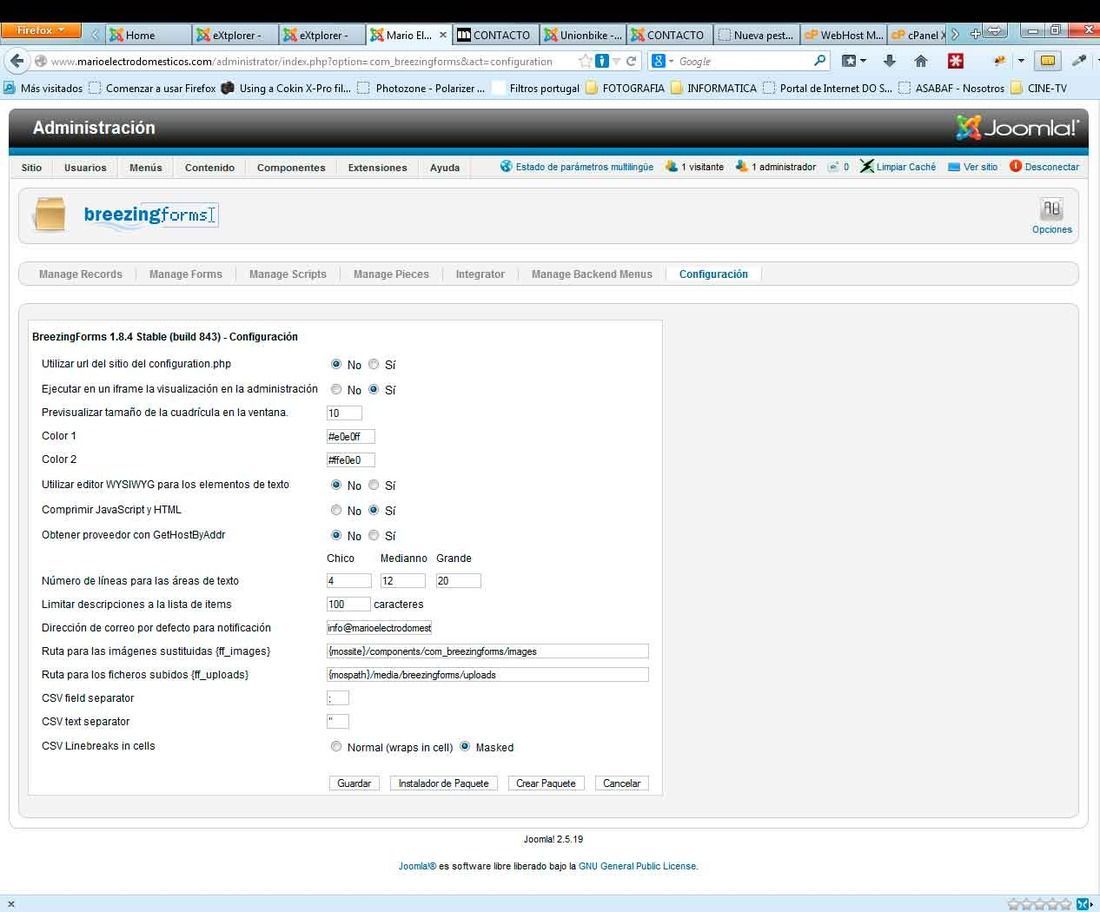This screenshot has width=1100, height=912.
Task: Set 'Comprimir JavaScript y HTML' to Sí
Action: point(373,510)
